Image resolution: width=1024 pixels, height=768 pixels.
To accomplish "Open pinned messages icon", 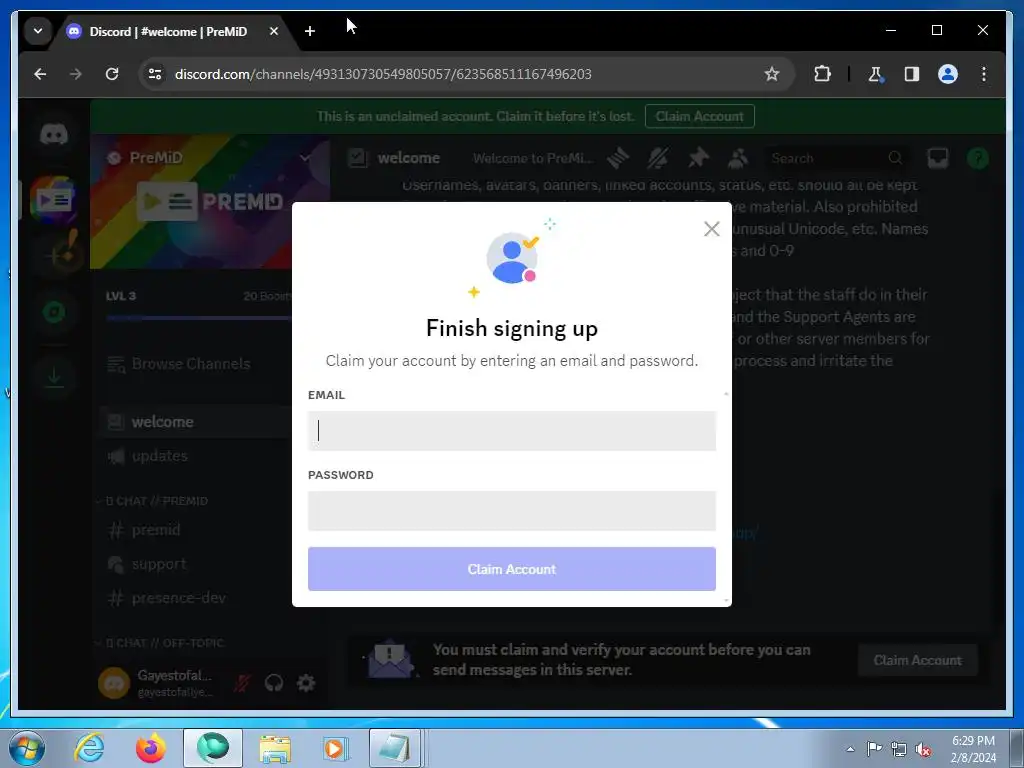I will 698,158.
